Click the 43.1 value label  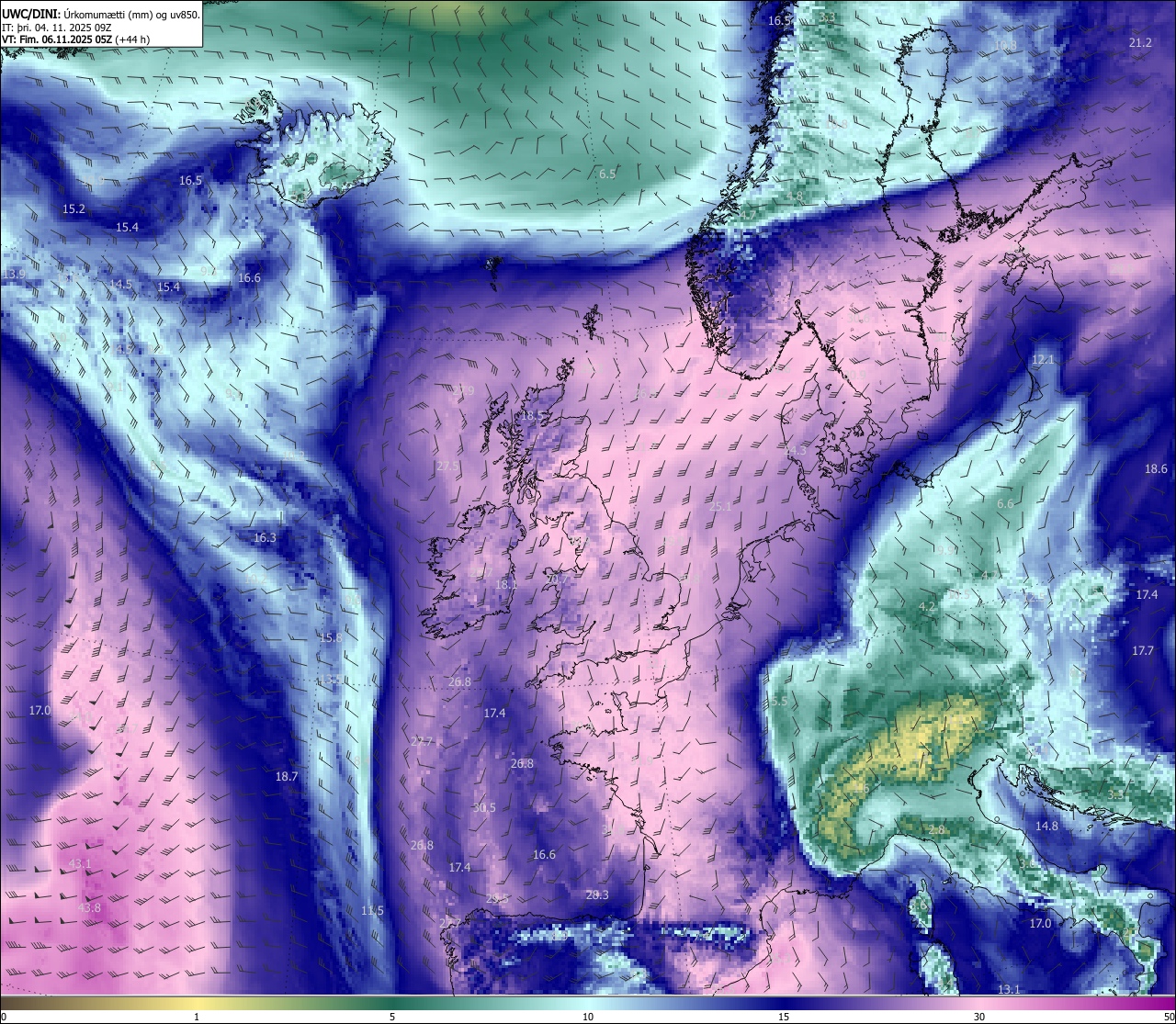point(80,864)
